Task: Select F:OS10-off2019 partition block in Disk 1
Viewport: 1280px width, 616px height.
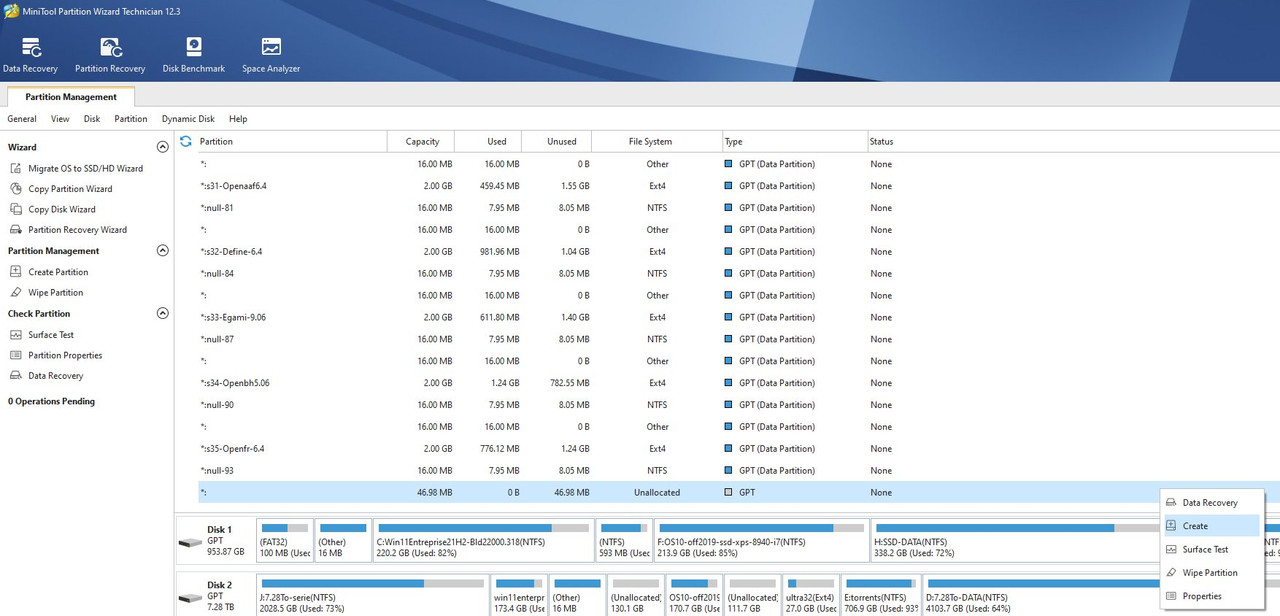Action: (761, 540)
